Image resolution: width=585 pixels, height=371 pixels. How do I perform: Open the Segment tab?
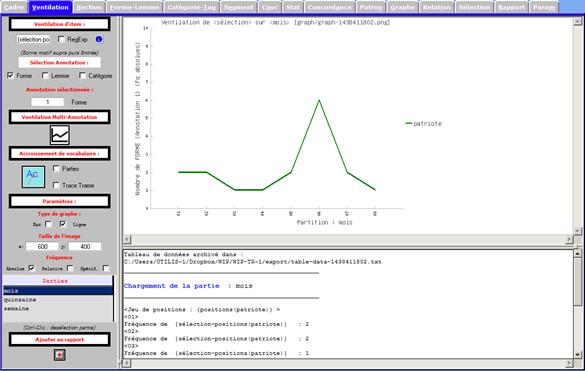(239, 7)
